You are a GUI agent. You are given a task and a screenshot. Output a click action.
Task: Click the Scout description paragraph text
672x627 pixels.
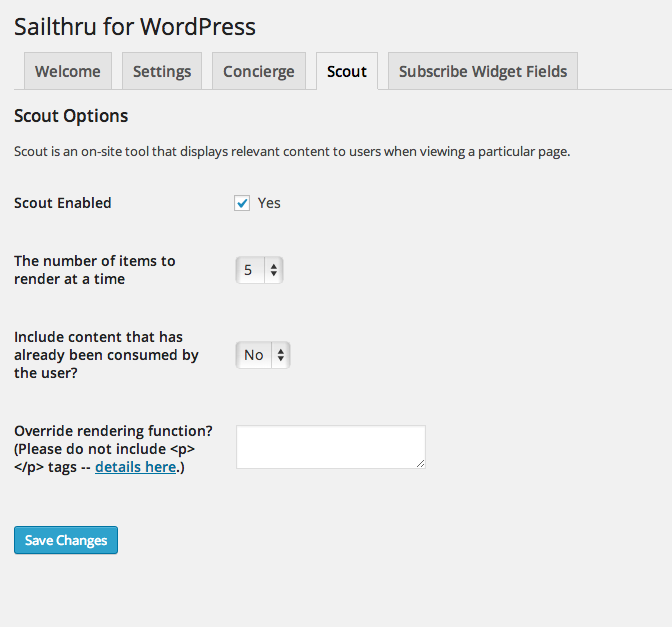(x=292, y=152)
